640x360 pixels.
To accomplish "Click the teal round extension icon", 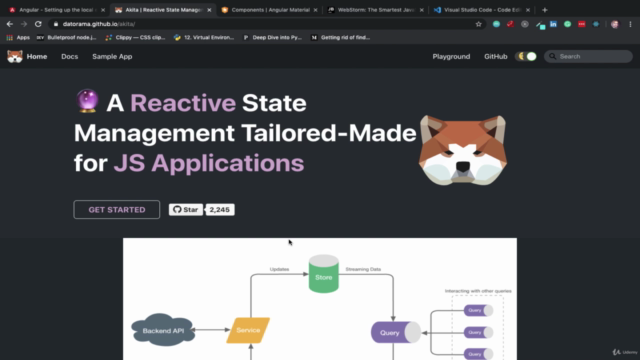I will coord(496,24).
